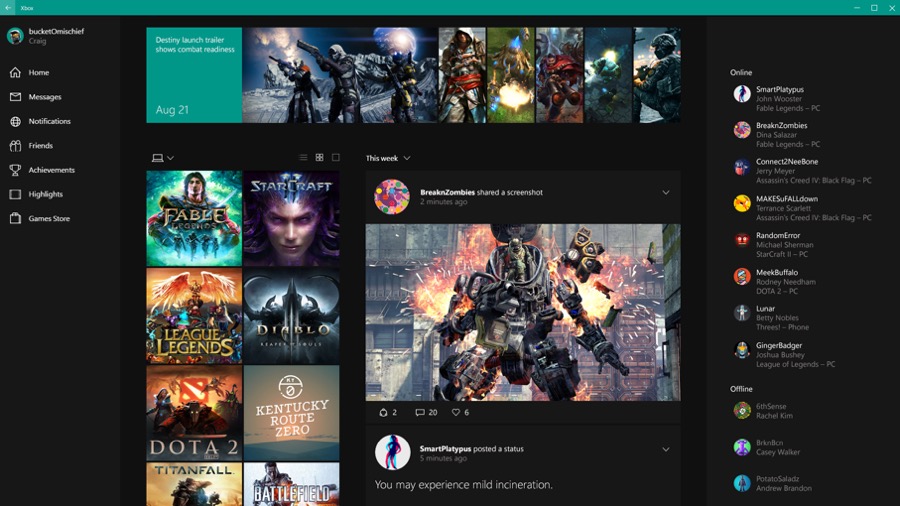This screenshot has width=900, height=506.
Task: Open the Messages envelope icon
Action: coord(15,97)
